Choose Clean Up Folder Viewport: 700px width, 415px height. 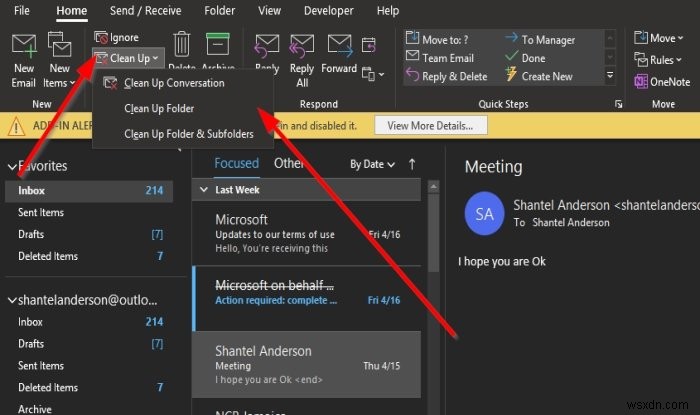[183, 108]
